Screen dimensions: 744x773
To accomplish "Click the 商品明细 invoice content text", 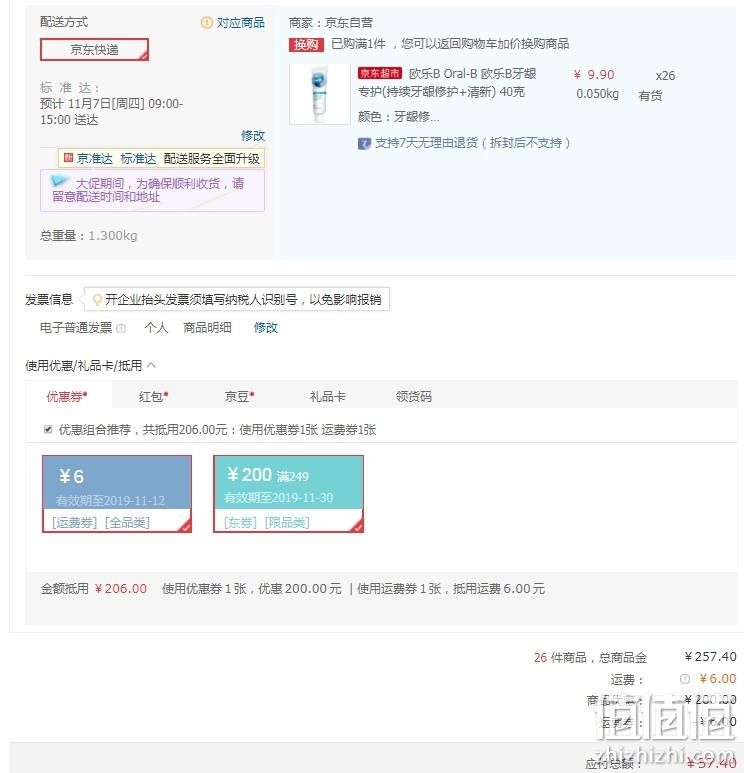I will click(207, 328).
